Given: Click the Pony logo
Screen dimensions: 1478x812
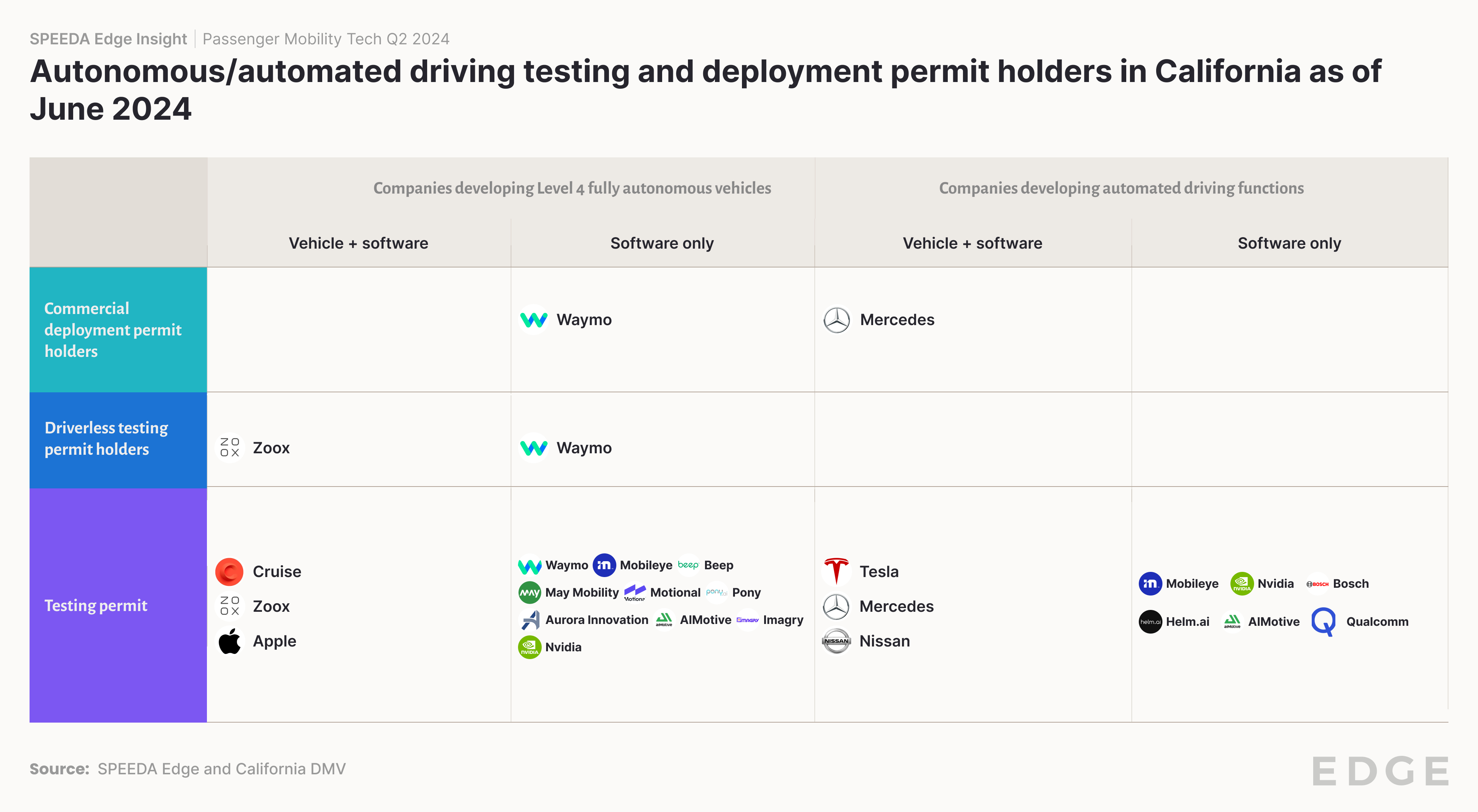Looking at the screenshot, I should 716,592.
